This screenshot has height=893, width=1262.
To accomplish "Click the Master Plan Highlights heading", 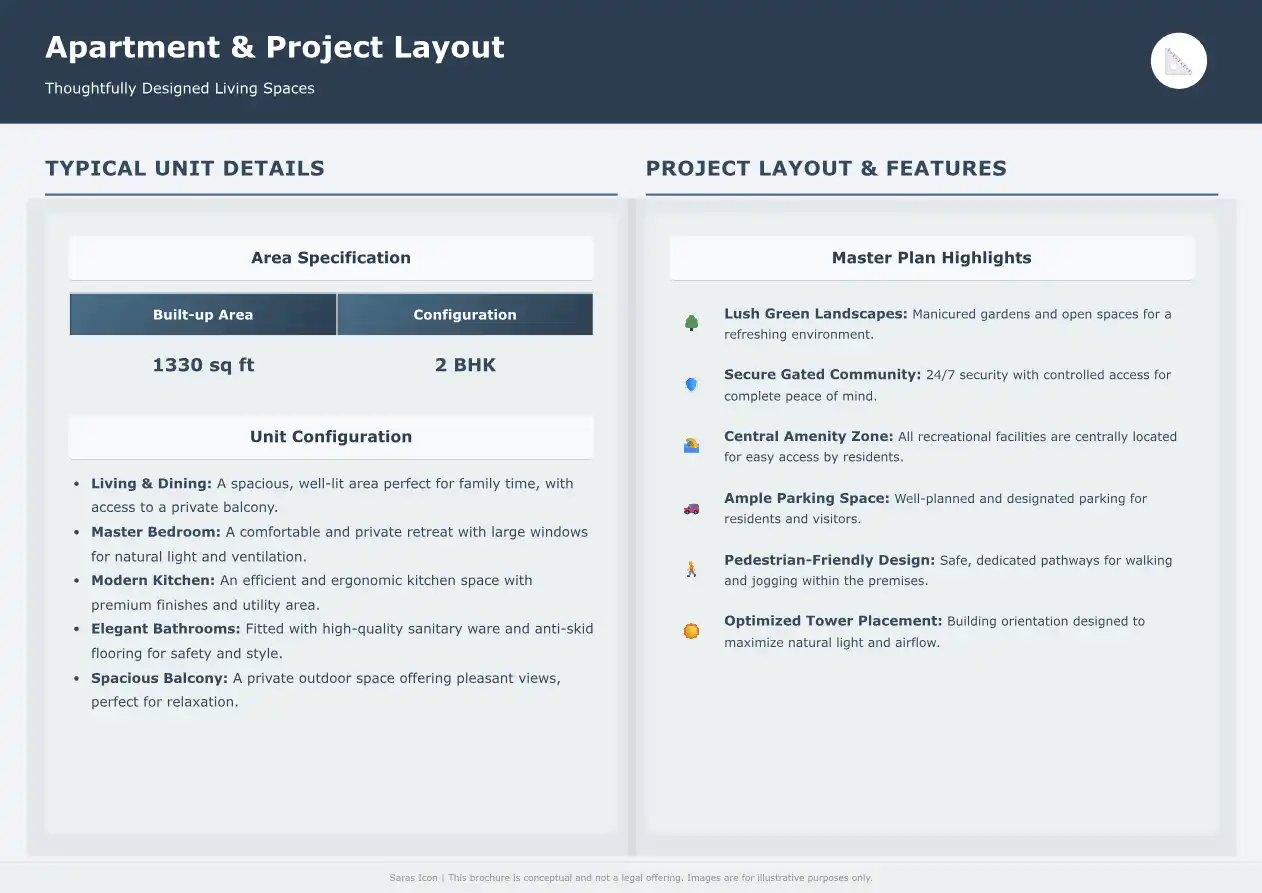I will (931, 258).
